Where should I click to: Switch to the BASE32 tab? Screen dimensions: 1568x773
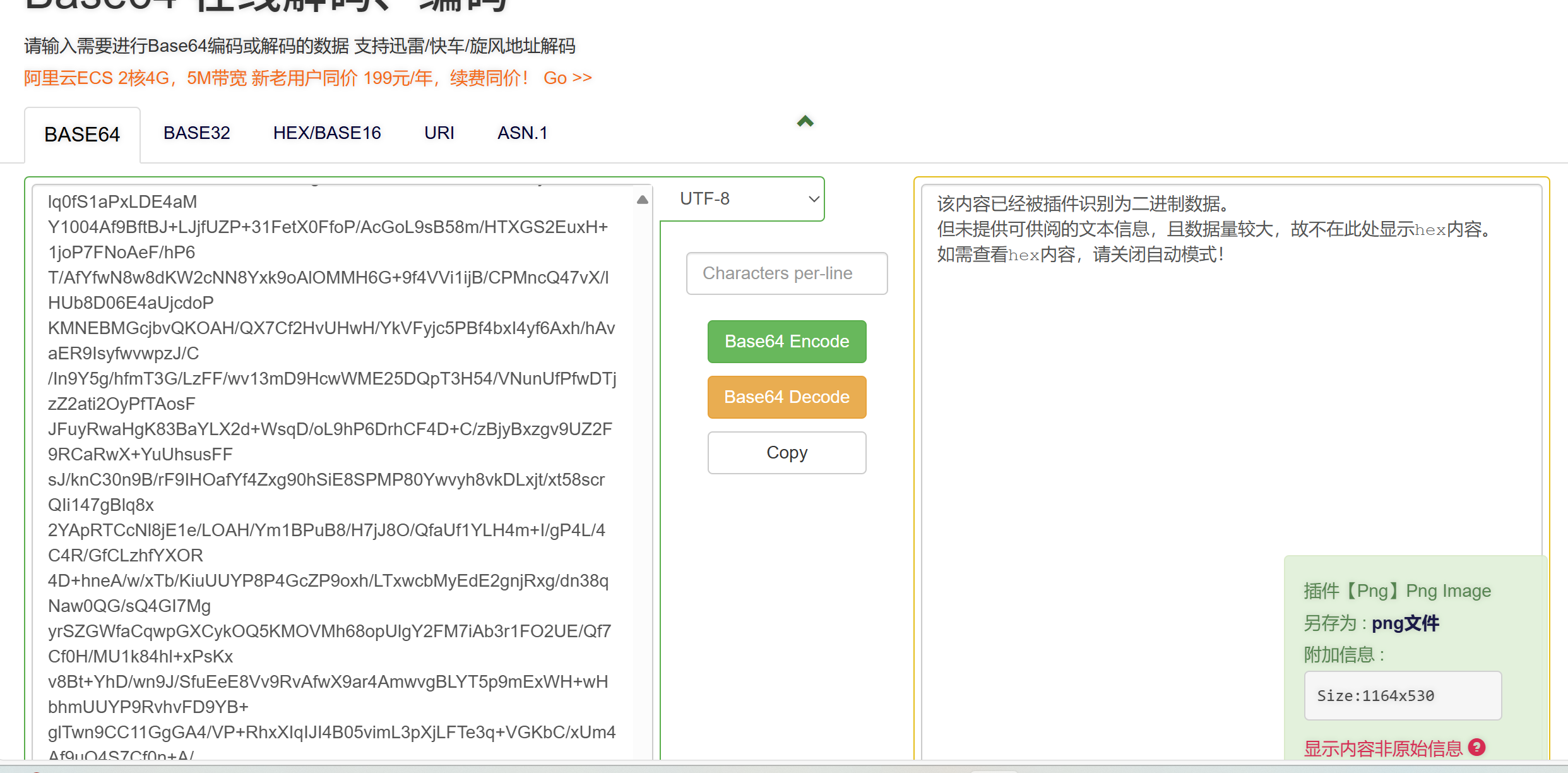click(x=196, y=133)
